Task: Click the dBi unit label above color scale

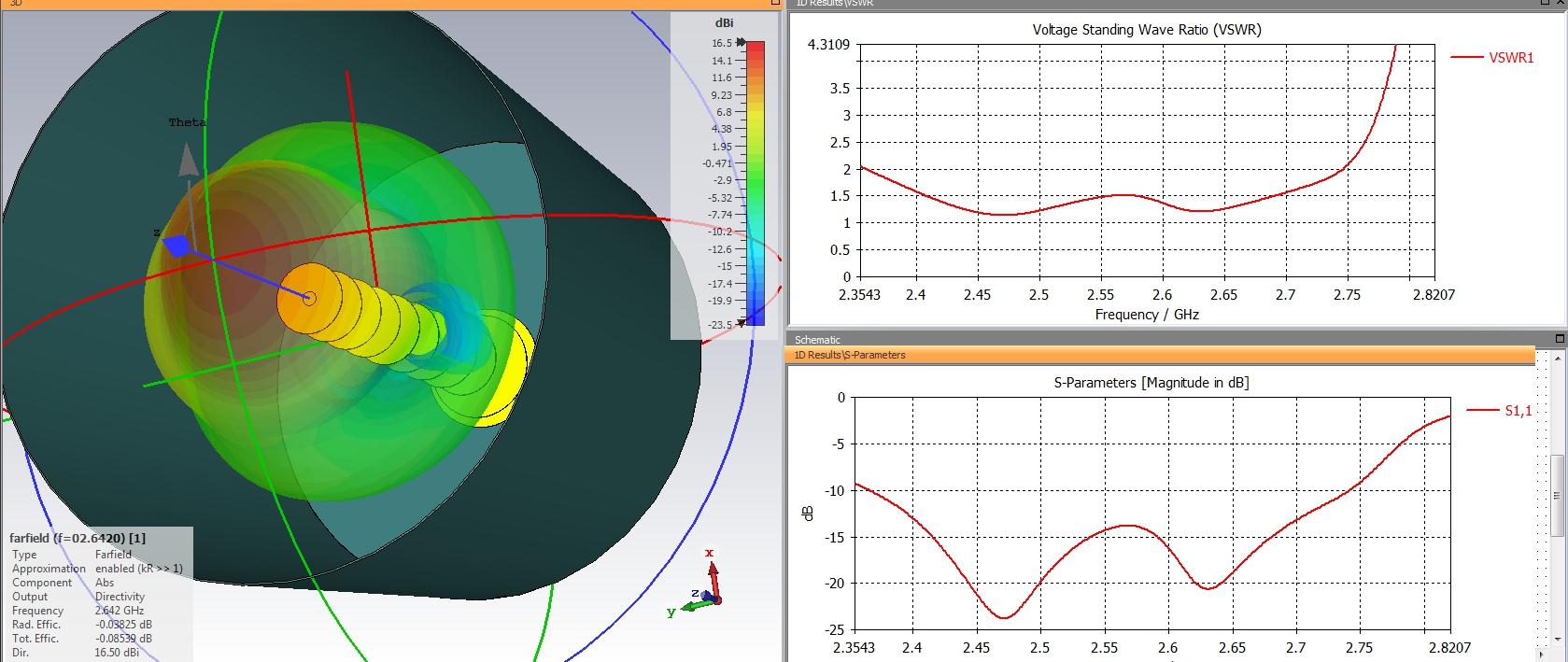Action: [x=723, y=22]
